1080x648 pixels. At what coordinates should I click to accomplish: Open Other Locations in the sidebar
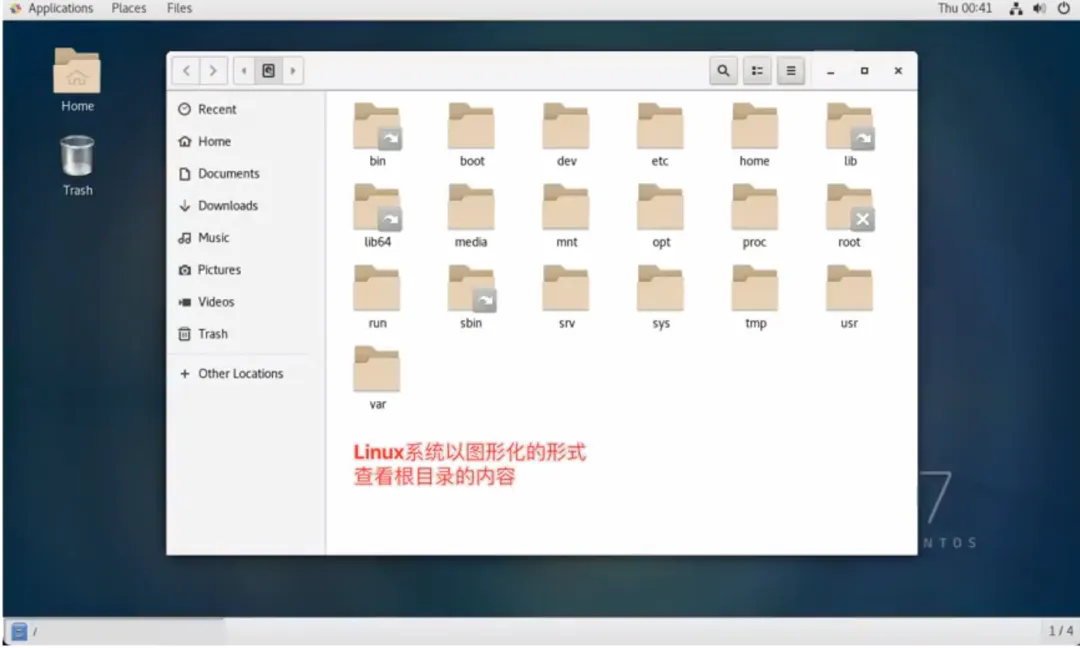coord(246,373)
